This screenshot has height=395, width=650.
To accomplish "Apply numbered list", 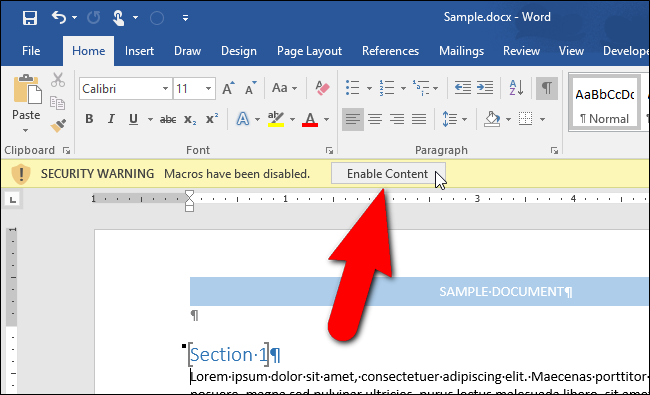I will tap(387, 88).
